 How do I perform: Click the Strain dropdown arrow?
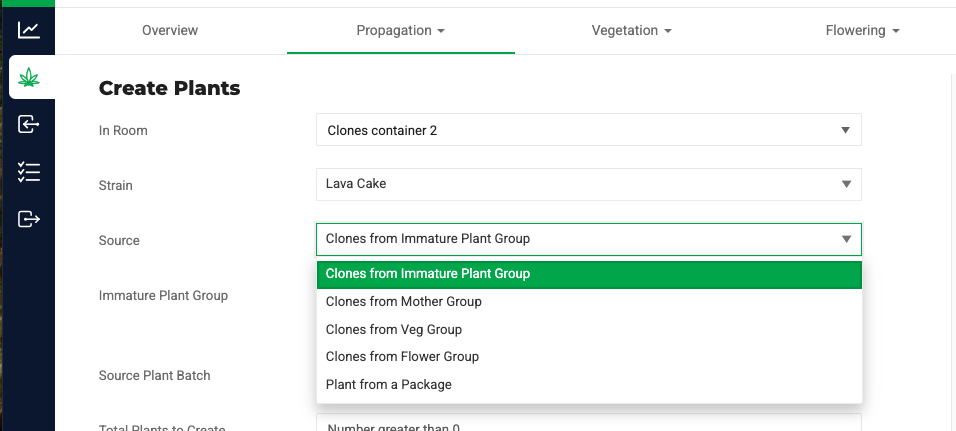pyautogui.click(x=845, y=184)
